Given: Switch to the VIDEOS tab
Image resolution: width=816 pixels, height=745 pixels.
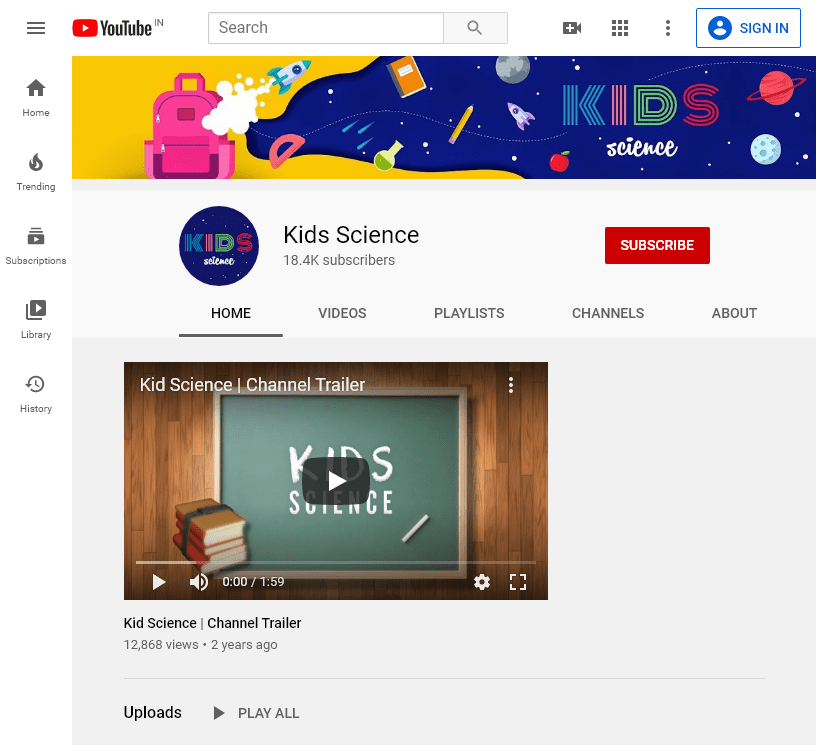Looking at the screenshot, I should point(342,313).
